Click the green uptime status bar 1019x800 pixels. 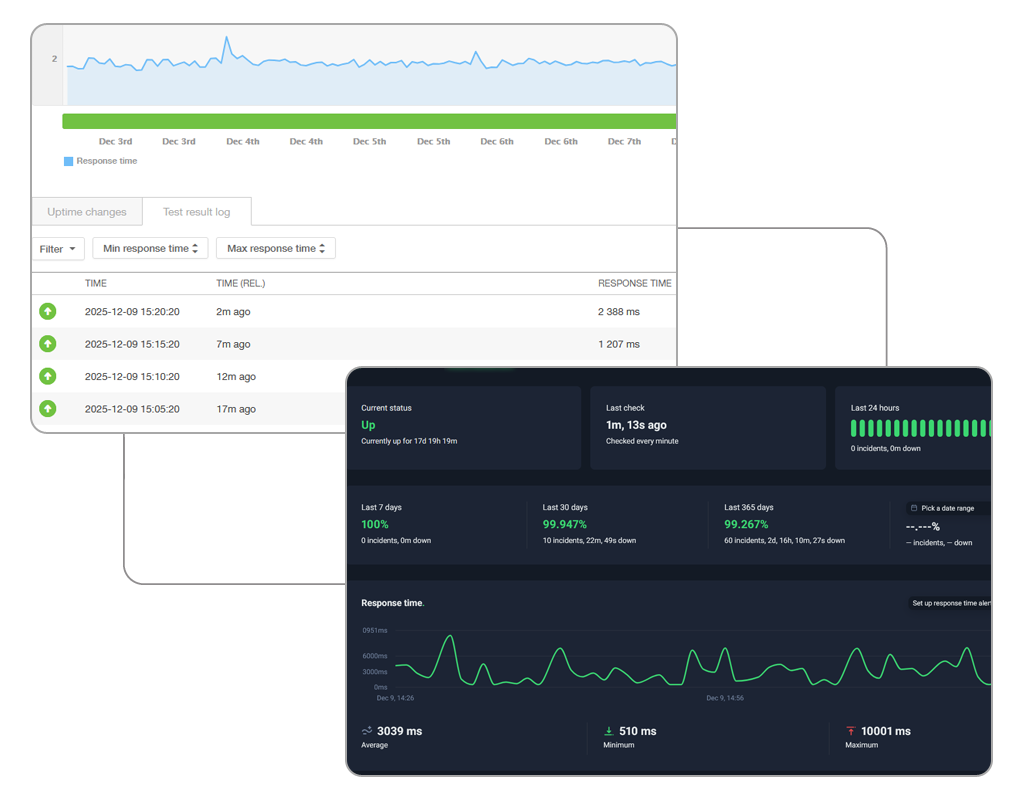click(x=369, y=122)
